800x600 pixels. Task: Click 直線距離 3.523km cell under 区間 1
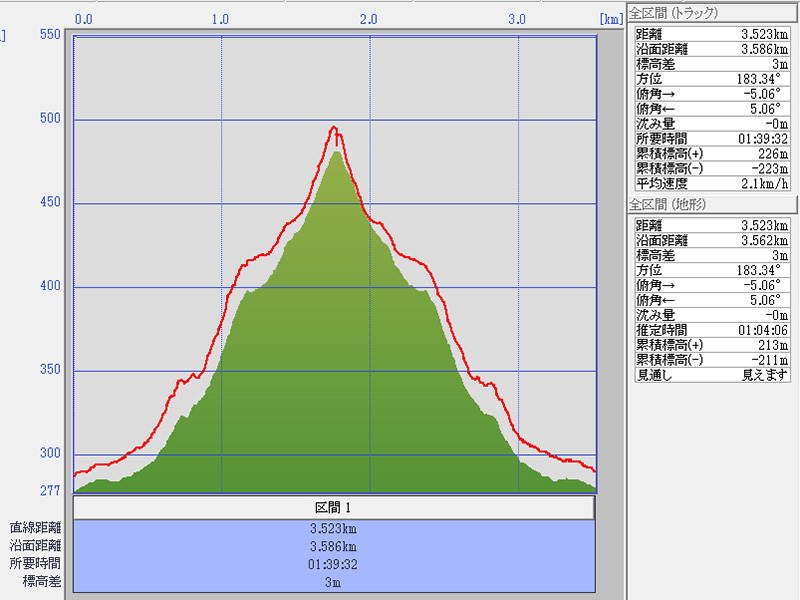pyautogui.click(x=335, y=529)
